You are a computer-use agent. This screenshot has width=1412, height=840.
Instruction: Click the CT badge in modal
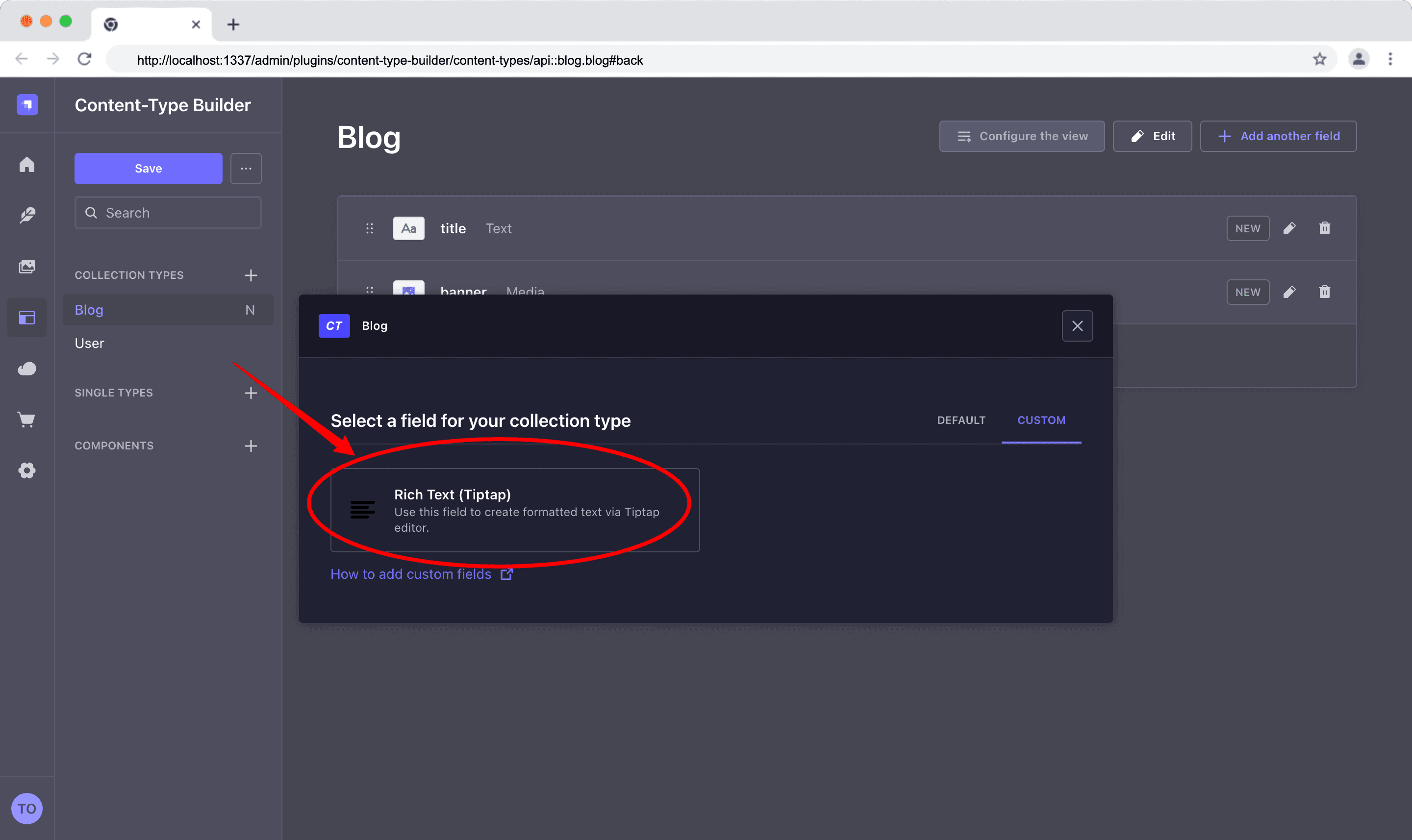click(334, 325)
